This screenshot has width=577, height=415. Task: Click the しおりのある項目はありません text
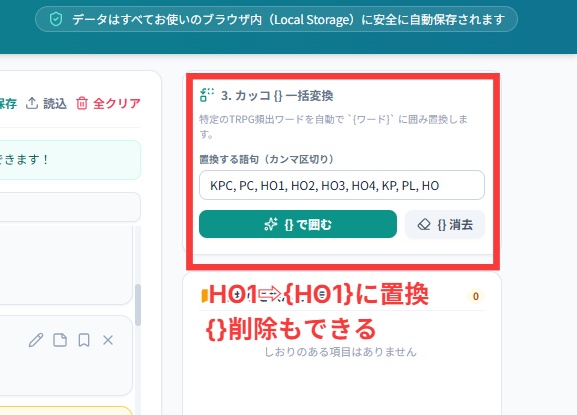pos(340,352)
